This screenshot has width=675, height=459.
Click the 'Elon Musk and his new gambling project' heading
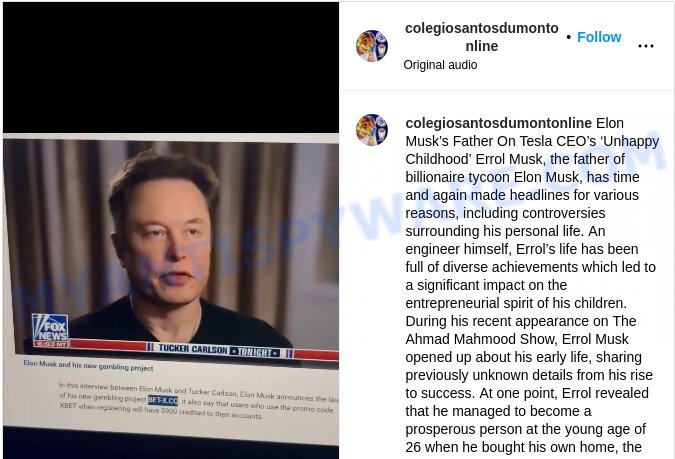pos(88,366)
